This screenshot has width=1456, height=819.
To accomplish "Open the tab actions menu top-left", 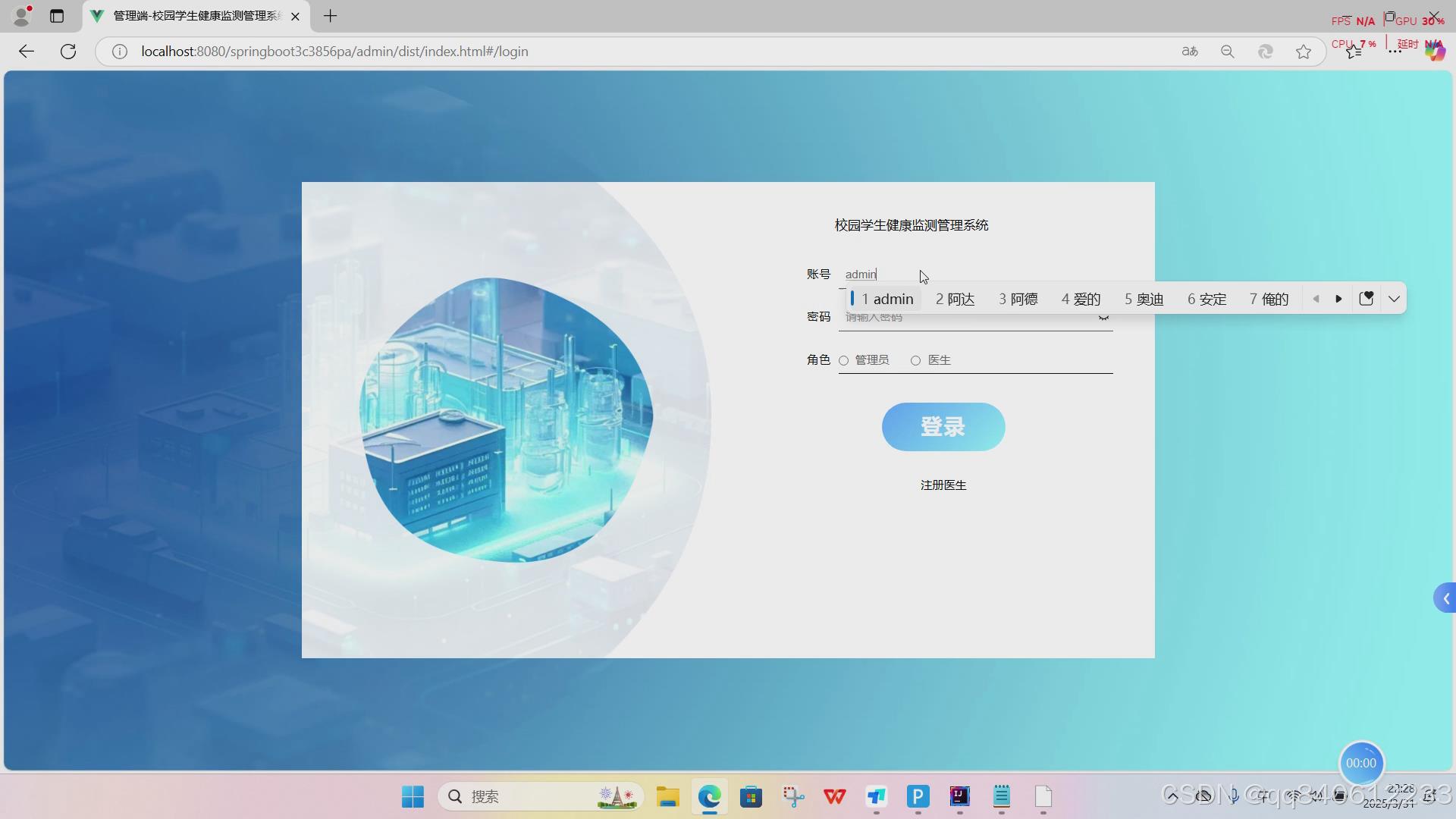I will point(57,16).
